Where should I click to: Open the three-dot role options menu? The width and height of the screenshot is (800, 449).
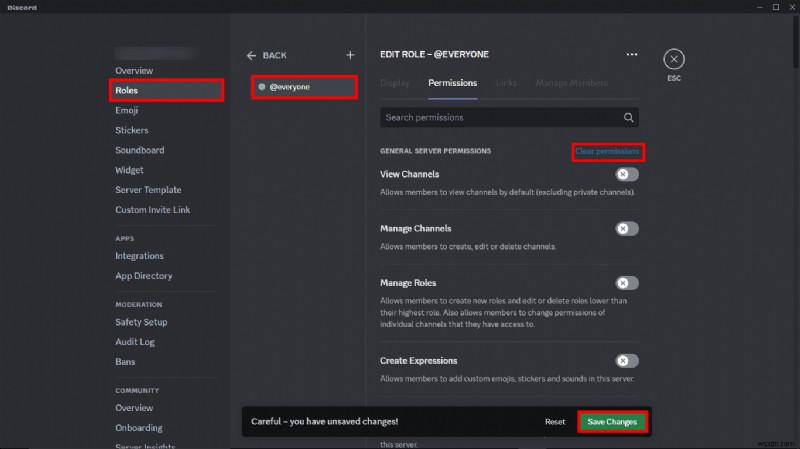(x=632, y=54)
